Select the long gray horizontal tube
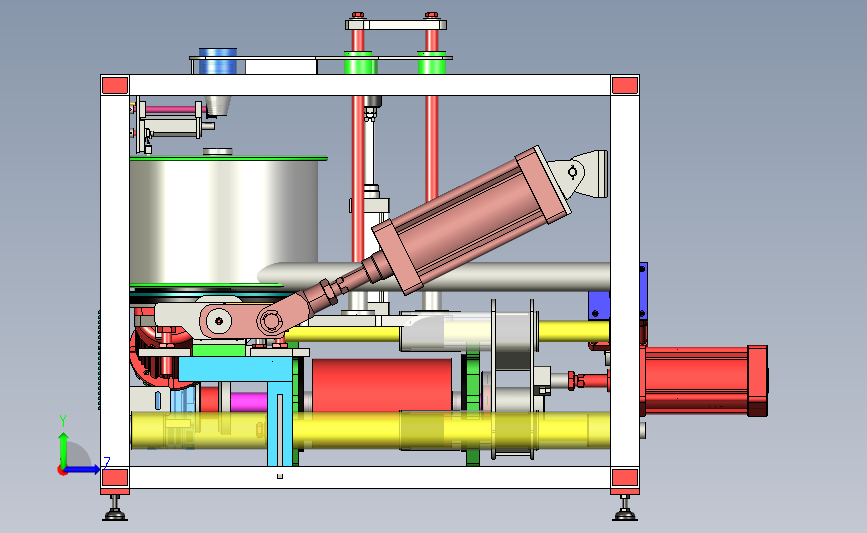This screenshot has height=533, width=867. 498,276
